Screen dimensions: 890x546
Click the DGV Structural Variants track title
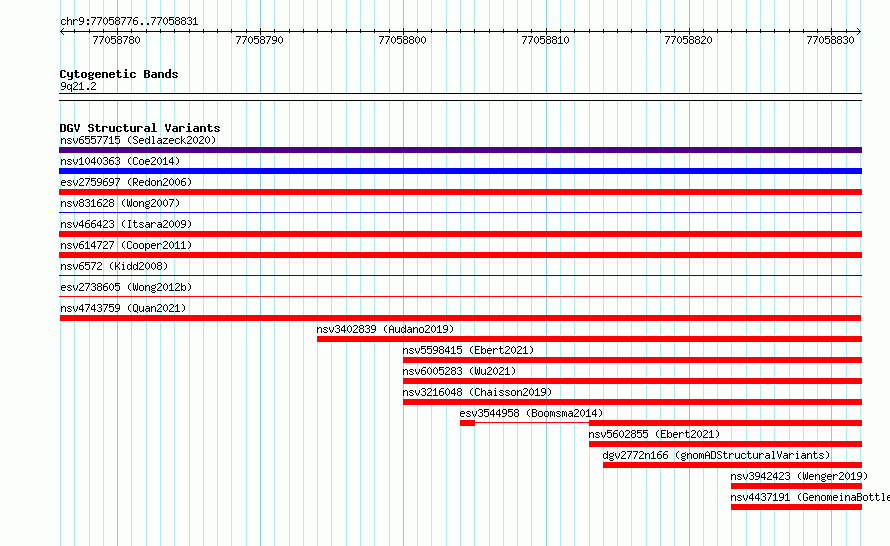[140, 128]
